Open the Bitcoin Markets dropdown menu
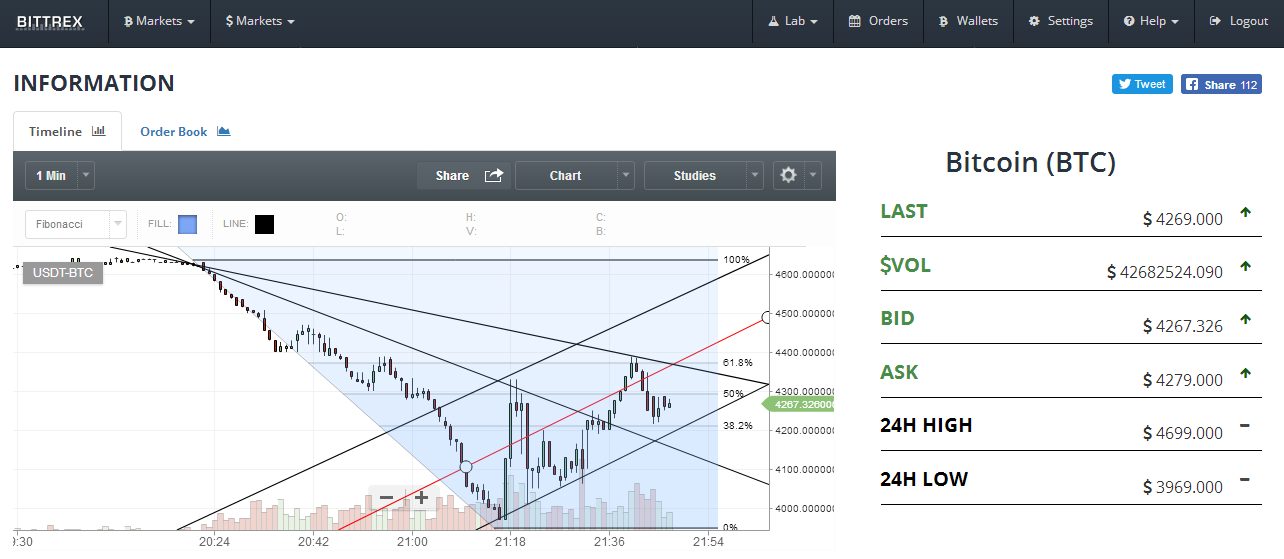1284x559 pixels. (x=159, y=21)
